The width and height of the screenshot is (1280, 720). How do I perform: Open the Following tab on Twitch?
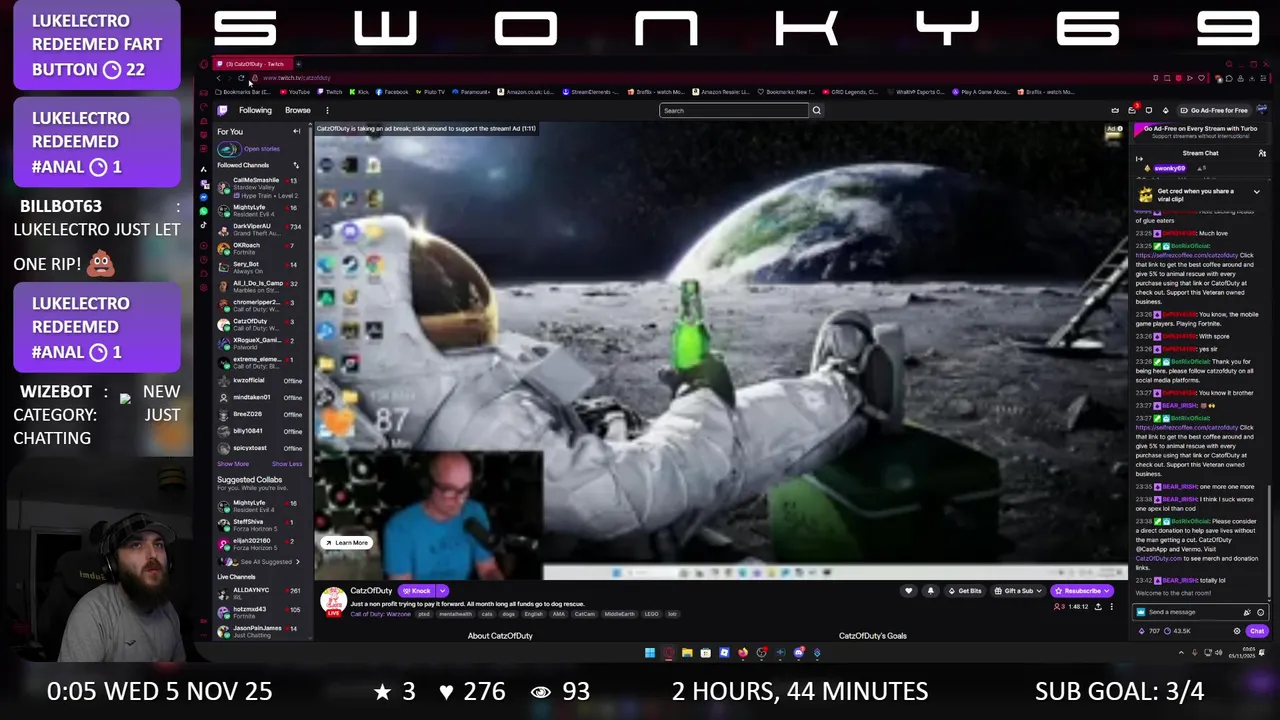pos(255,110)
